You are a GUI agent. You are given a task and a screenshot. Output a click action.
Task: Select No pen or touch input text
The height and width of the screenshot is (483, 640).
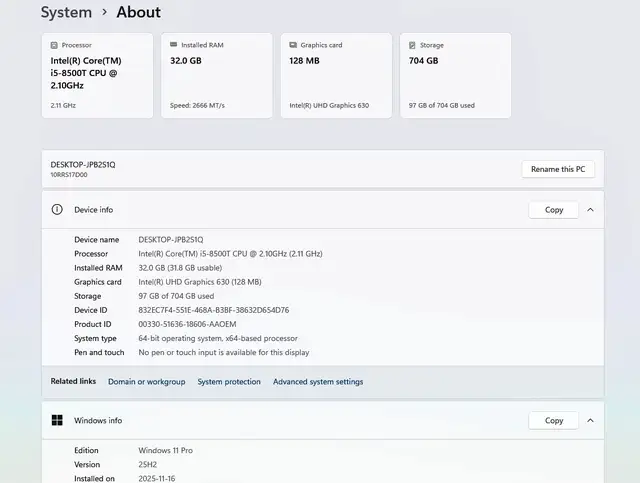coord(224,352)
